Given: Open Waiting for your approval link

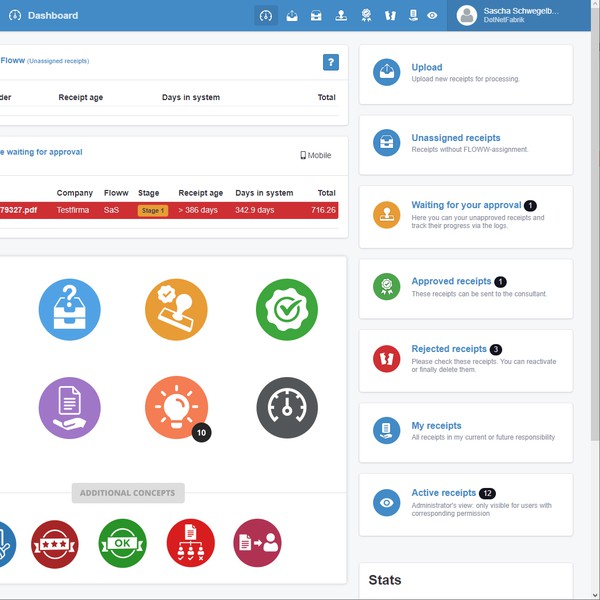Looking at the screenshot, I should tap(466, 205).
